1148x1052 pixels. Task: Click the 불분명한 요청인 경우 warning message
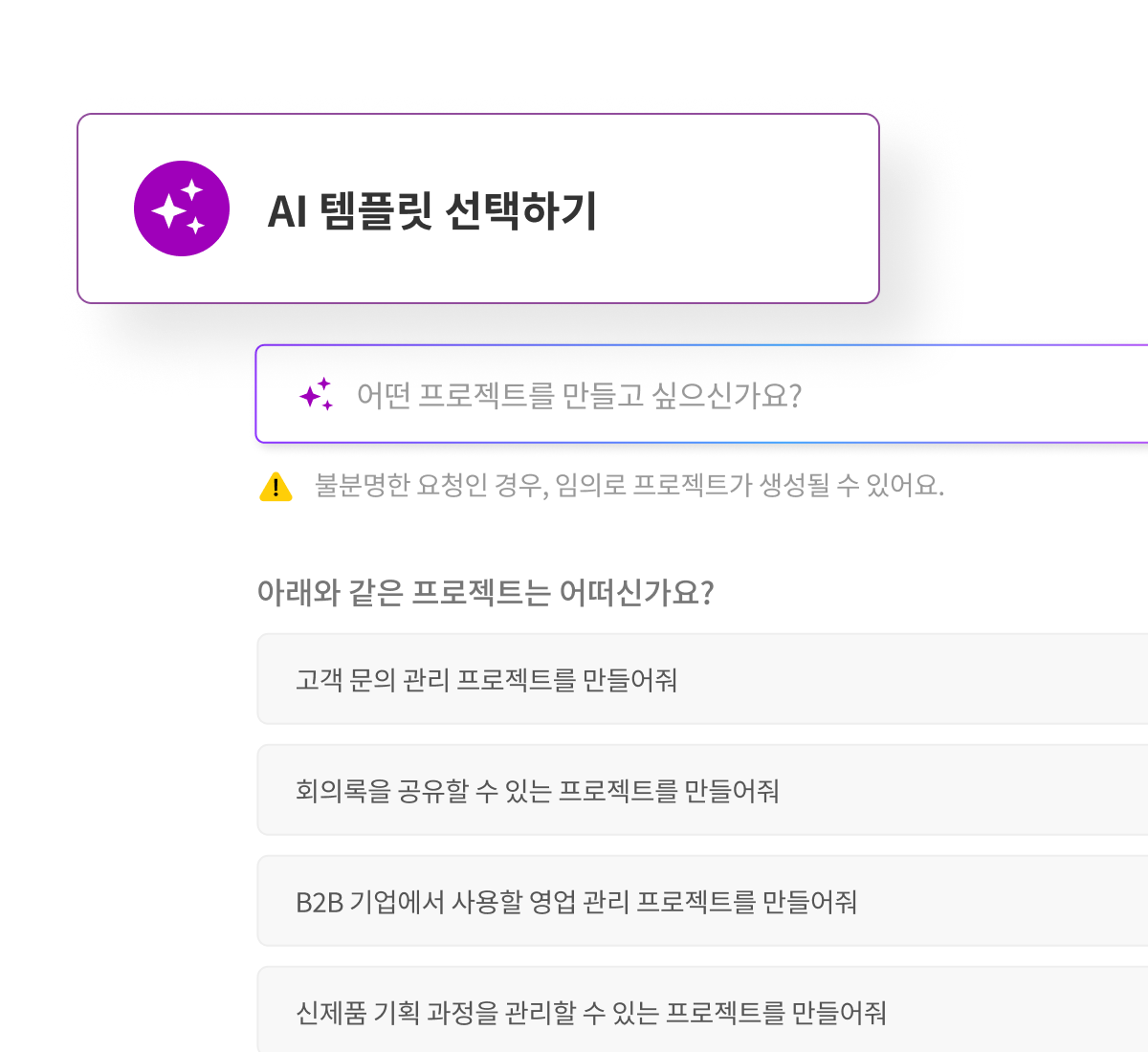pyautogui.click(x=629, y=486)
